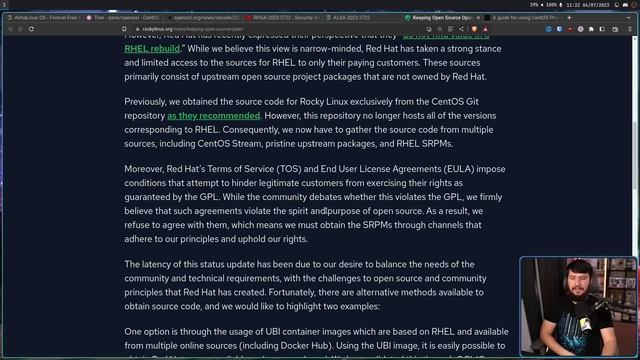Open a new tab with plus button
This screenshot has width=640, height=360.
pos(569,18)
